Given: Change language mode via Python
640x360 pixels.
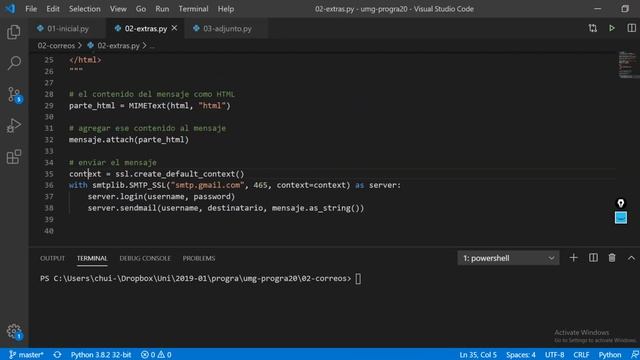Looking at the screenshot, I should pyautogui.click(x=610, y=355).
